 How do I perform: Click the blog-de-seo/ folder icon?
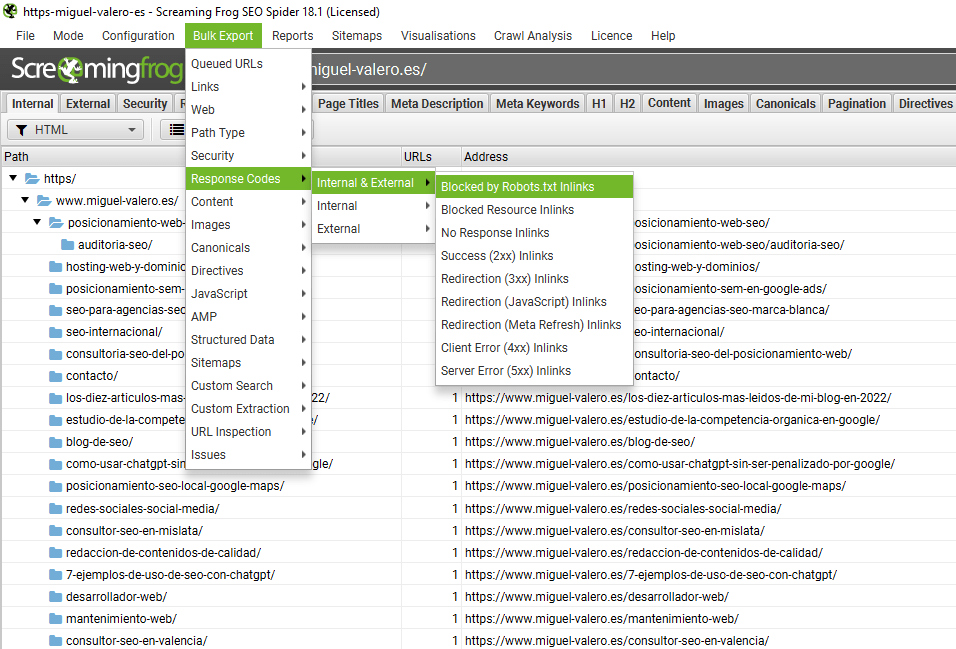[55, 442]
